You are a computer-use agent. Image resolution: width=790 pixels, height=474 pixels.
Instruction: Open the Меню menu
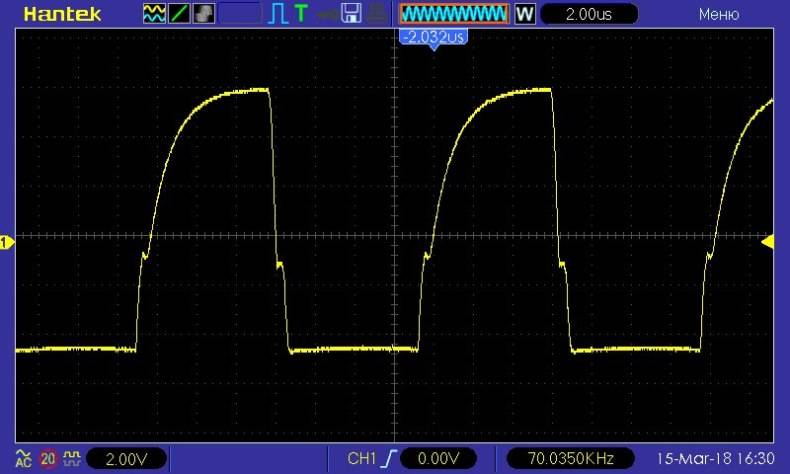click(719, 15)
